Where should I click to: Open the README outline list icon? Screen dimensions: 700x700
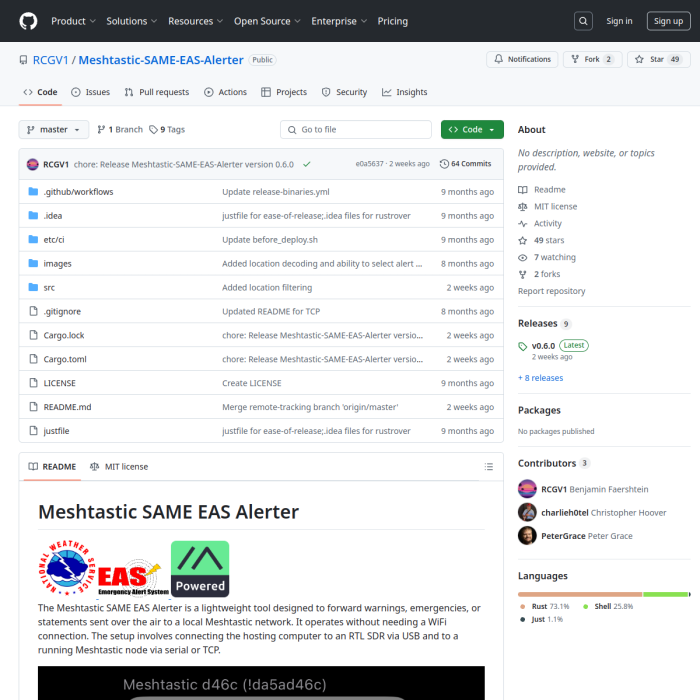pos(488,467)
